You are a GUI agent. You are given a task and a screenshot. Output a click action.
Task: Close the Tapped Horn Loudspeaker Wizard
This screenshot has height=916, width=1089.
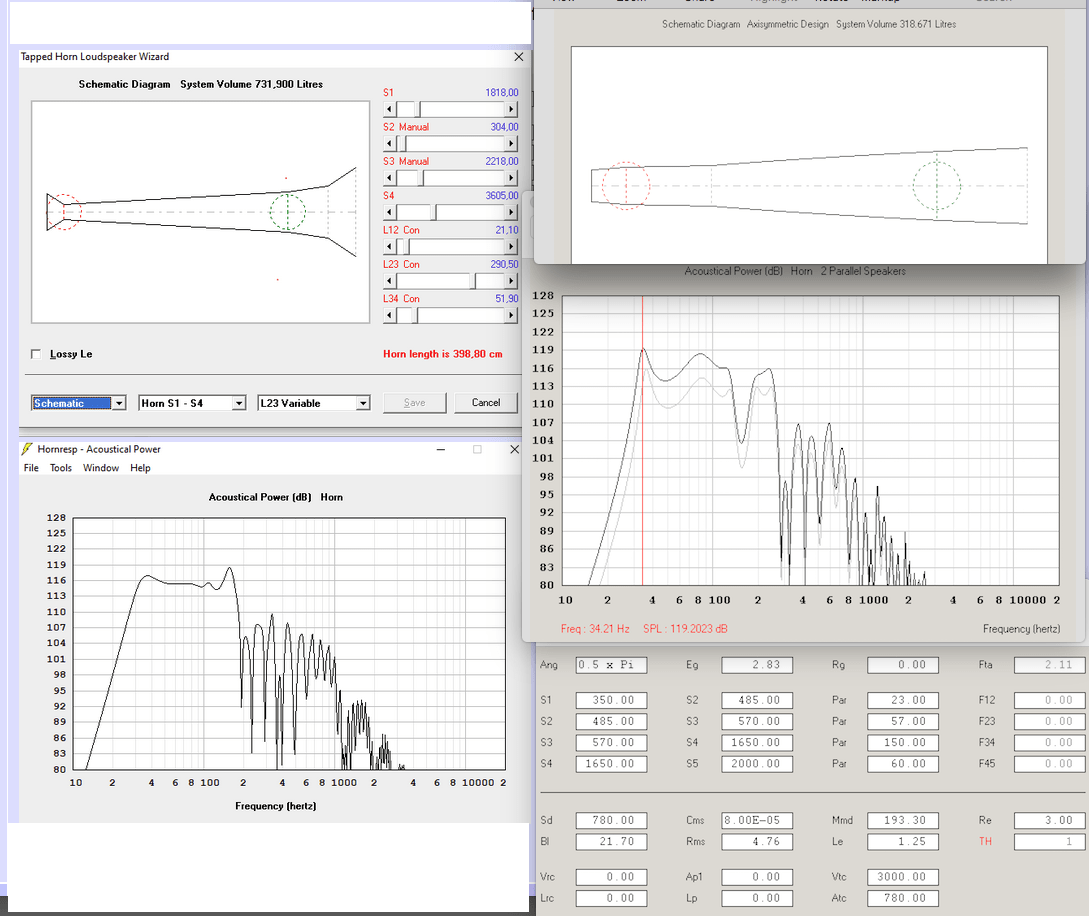tap(518, 57)
